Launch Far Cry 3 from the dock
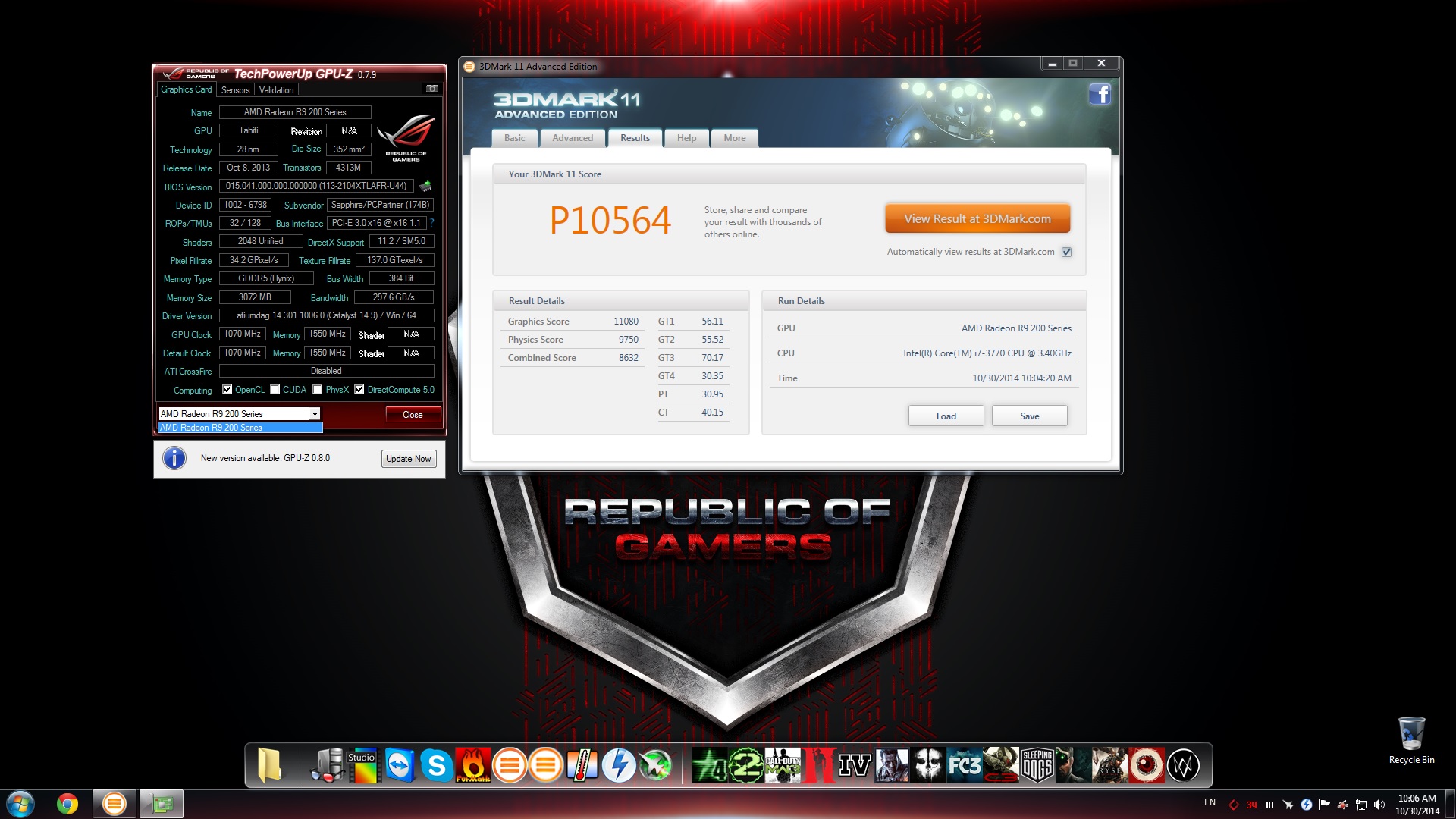This screenshot has height=819, width=1456. 964,766
